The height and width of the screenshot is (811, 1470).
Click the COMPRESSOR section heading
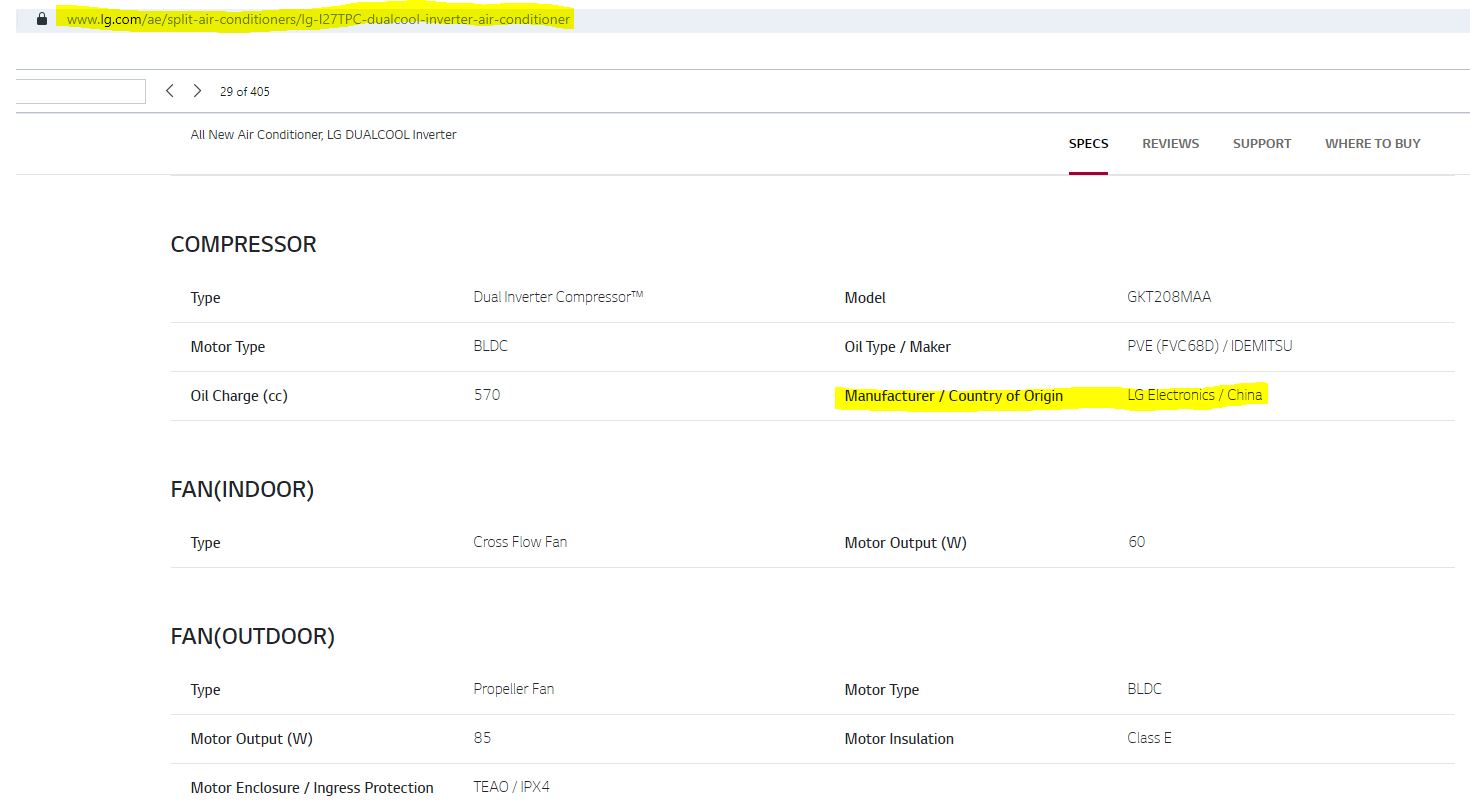coord(243,245)
